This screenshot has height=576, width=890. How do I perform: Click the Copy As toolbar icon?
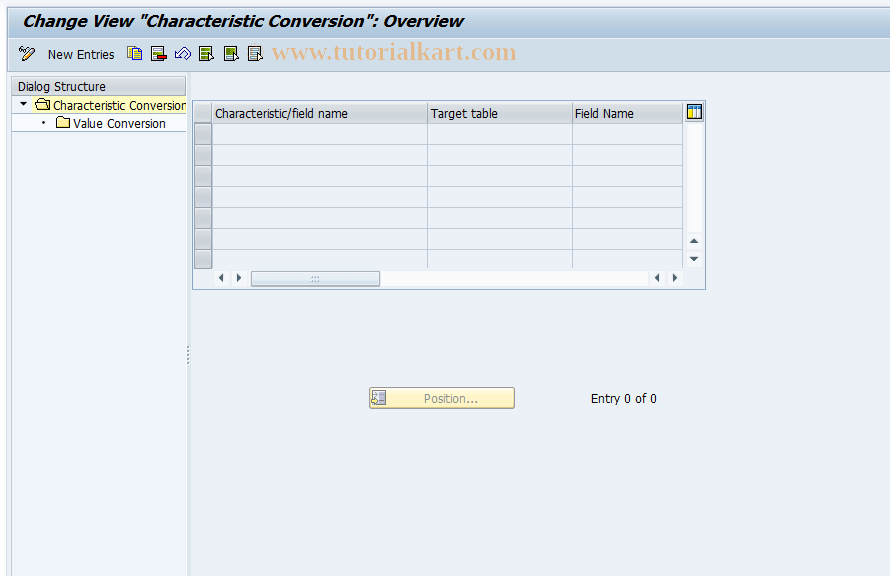(134, 54)
